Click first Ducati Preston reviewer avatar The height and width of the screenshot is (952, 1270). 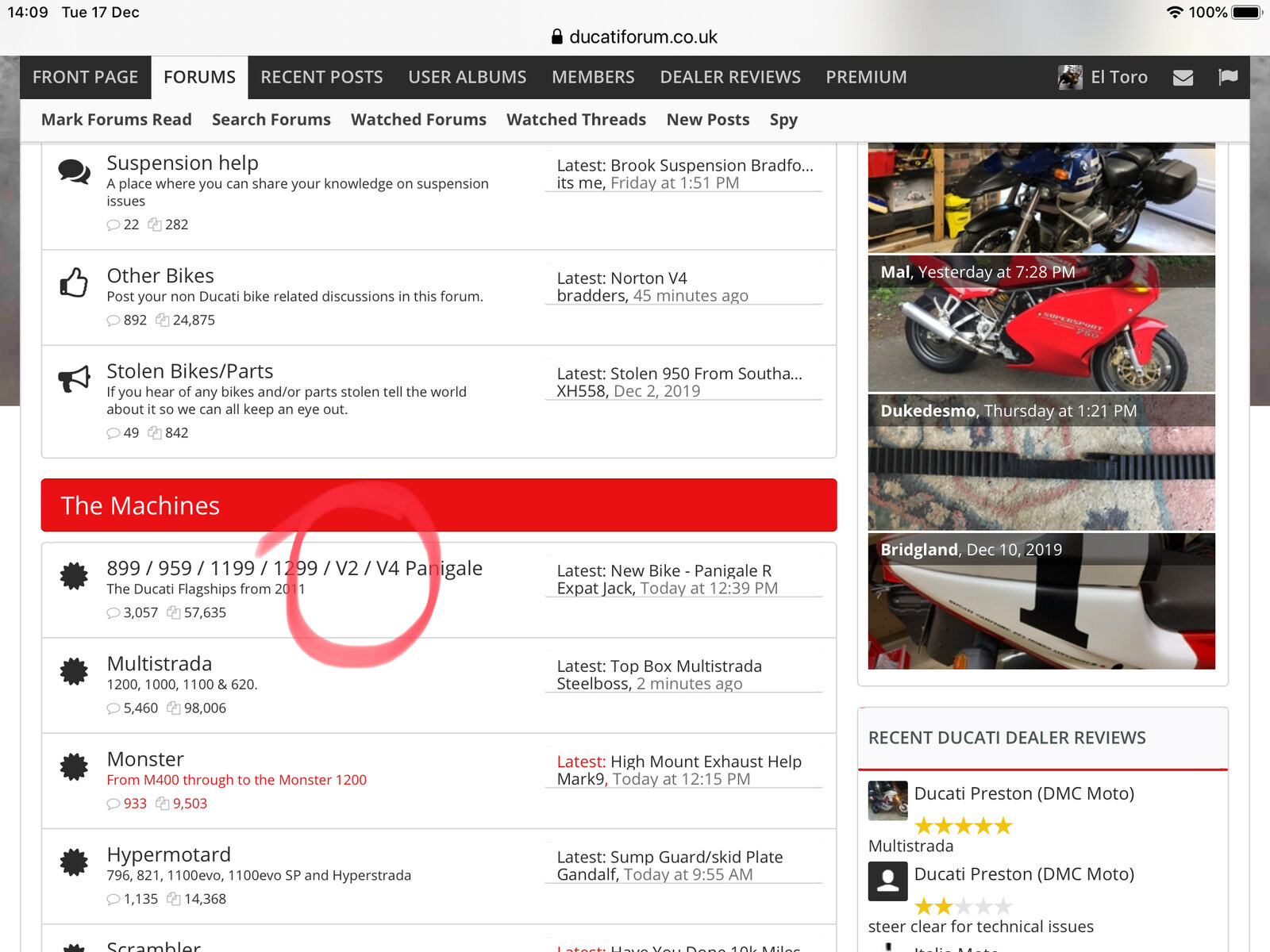click(x=887, y=800)
